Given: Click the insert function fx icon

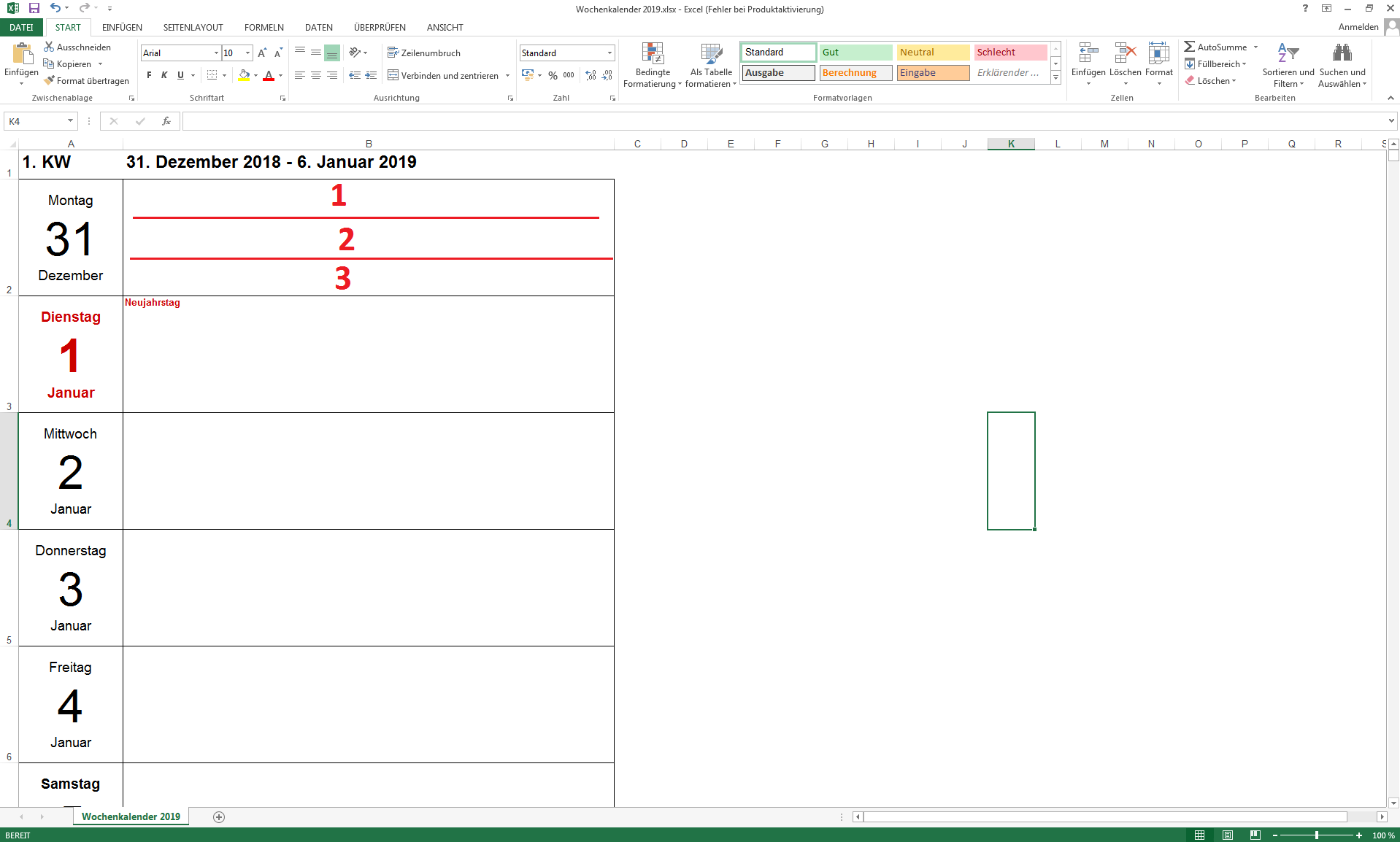Looking at the screenshot, I should click(166, 121).
